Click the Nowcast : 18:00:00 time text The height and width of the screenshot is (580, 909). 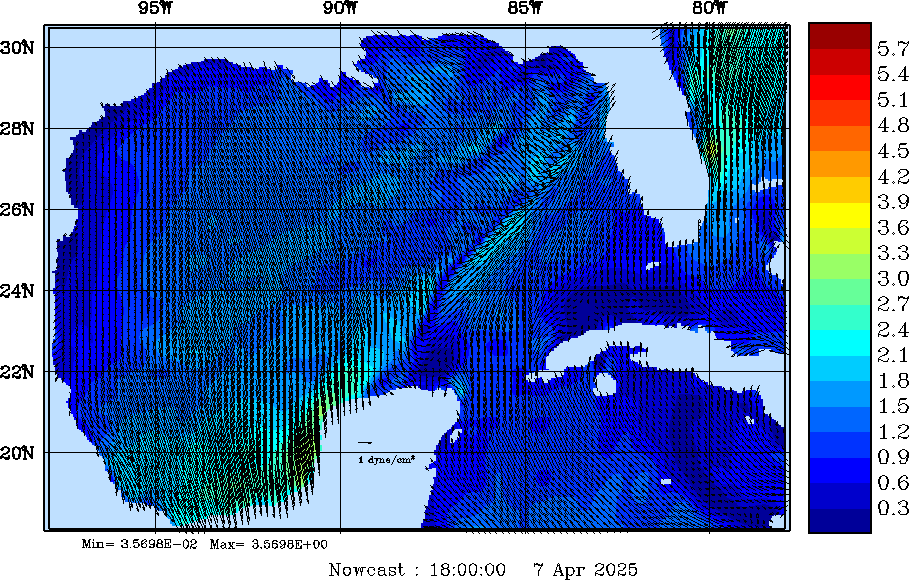coord(417,570)
